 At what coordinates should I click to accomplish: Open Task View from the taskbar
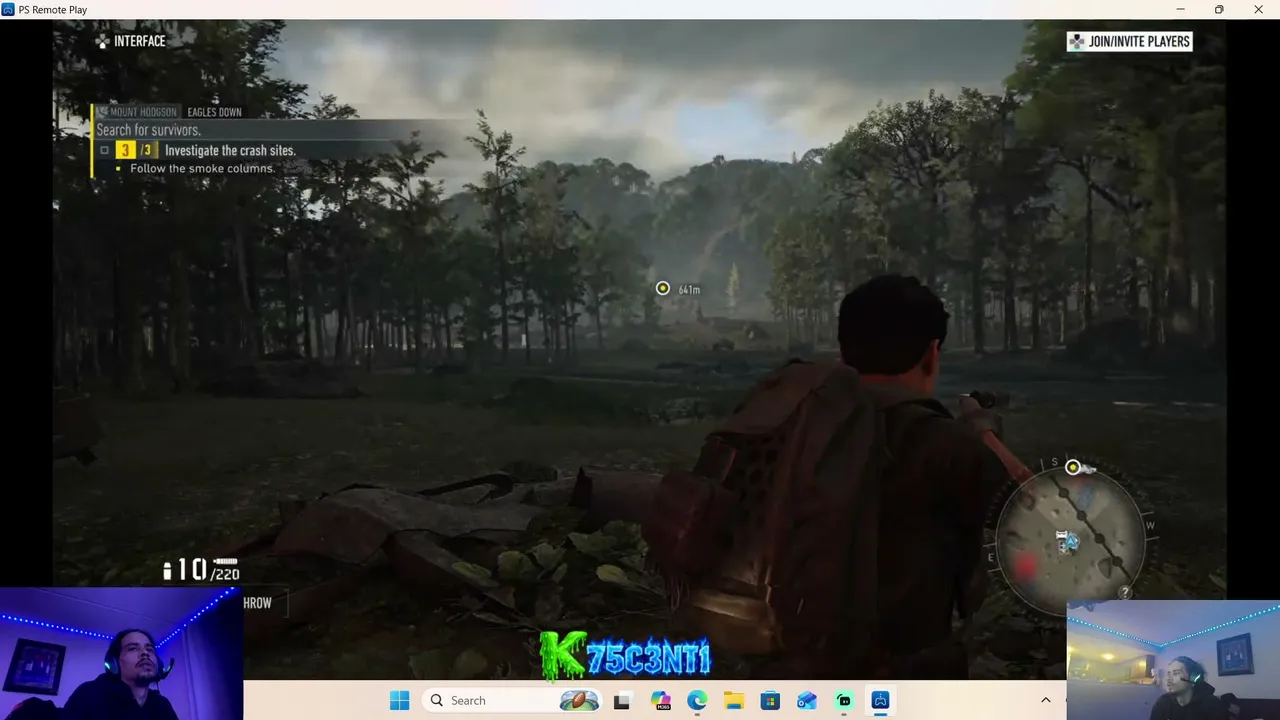621,700
